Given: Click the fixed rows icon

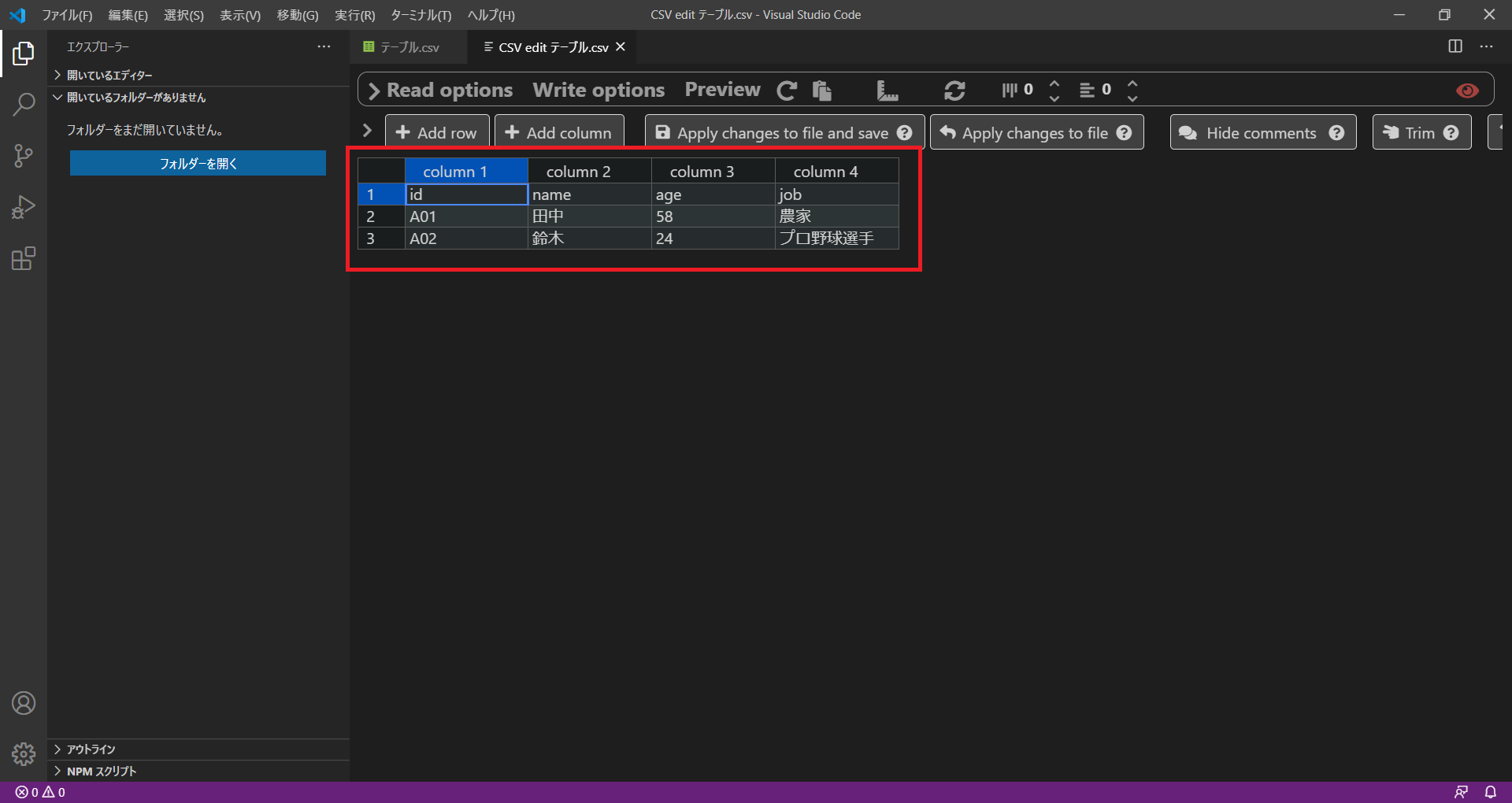Looking at the screenshot, I should click(1087, 91).
